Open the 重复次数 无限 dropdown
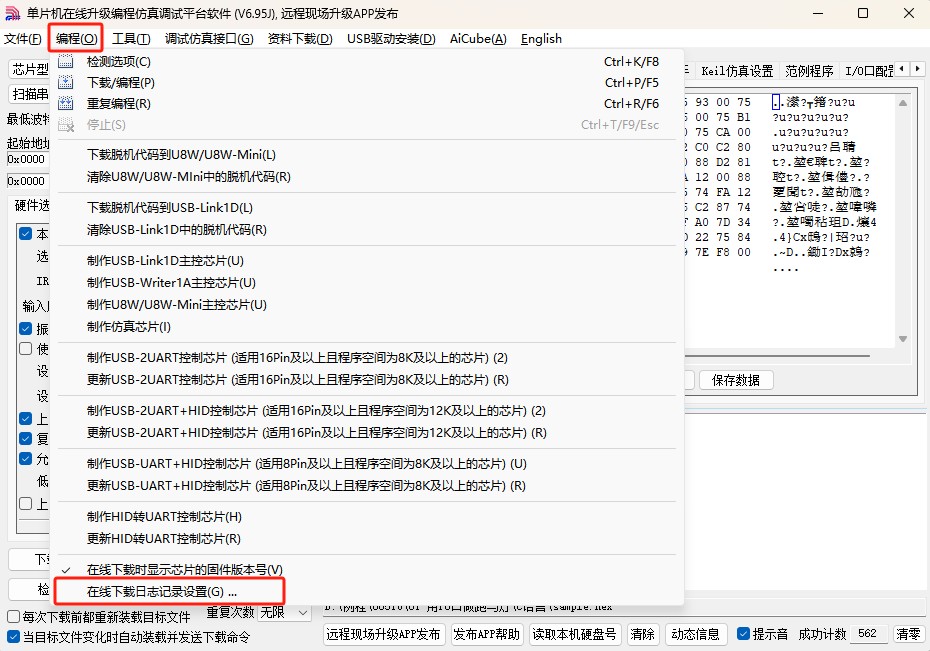The height and width of the screenshot is (651, 930). (x=285, y=612)
